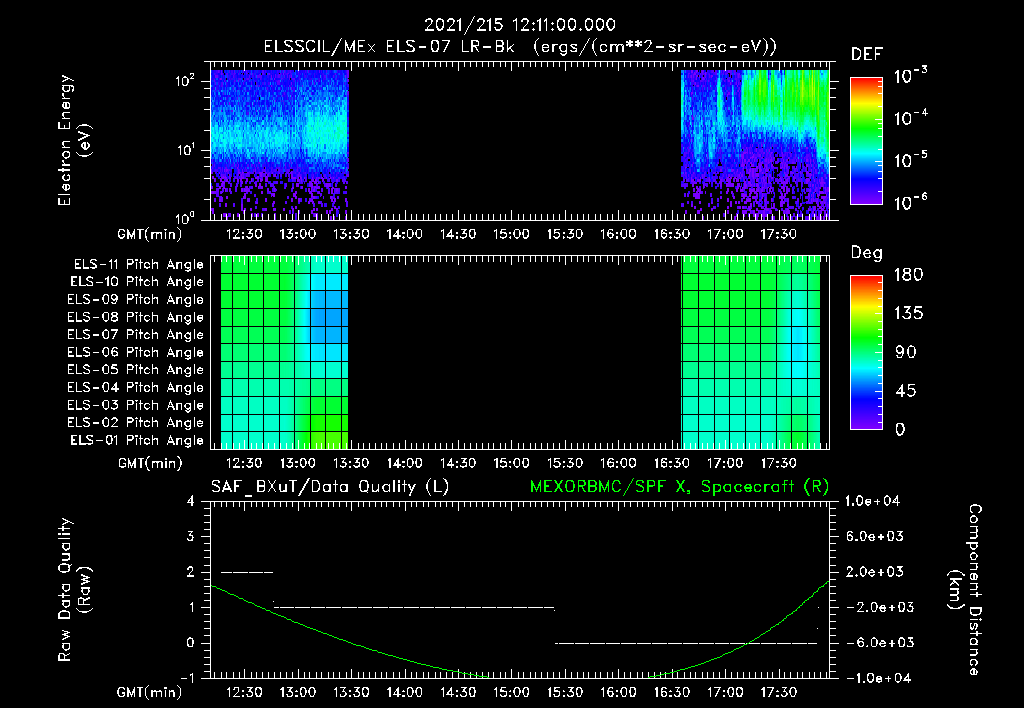
Task: Select the ELS-09 Pitch Angle row label
Action: [x=135, y=300]
